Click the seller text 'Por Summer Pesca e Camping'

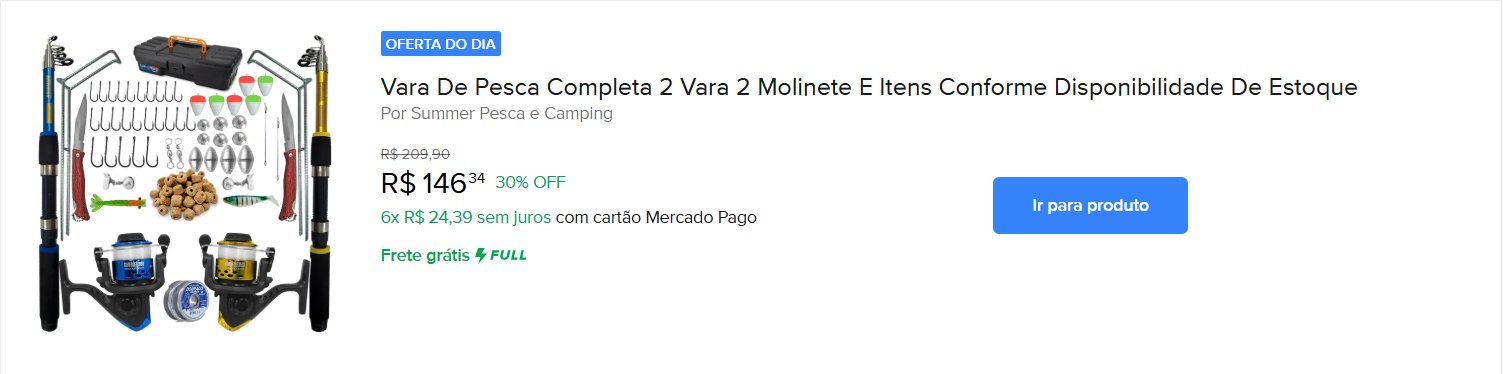click(x=497, y=113)
